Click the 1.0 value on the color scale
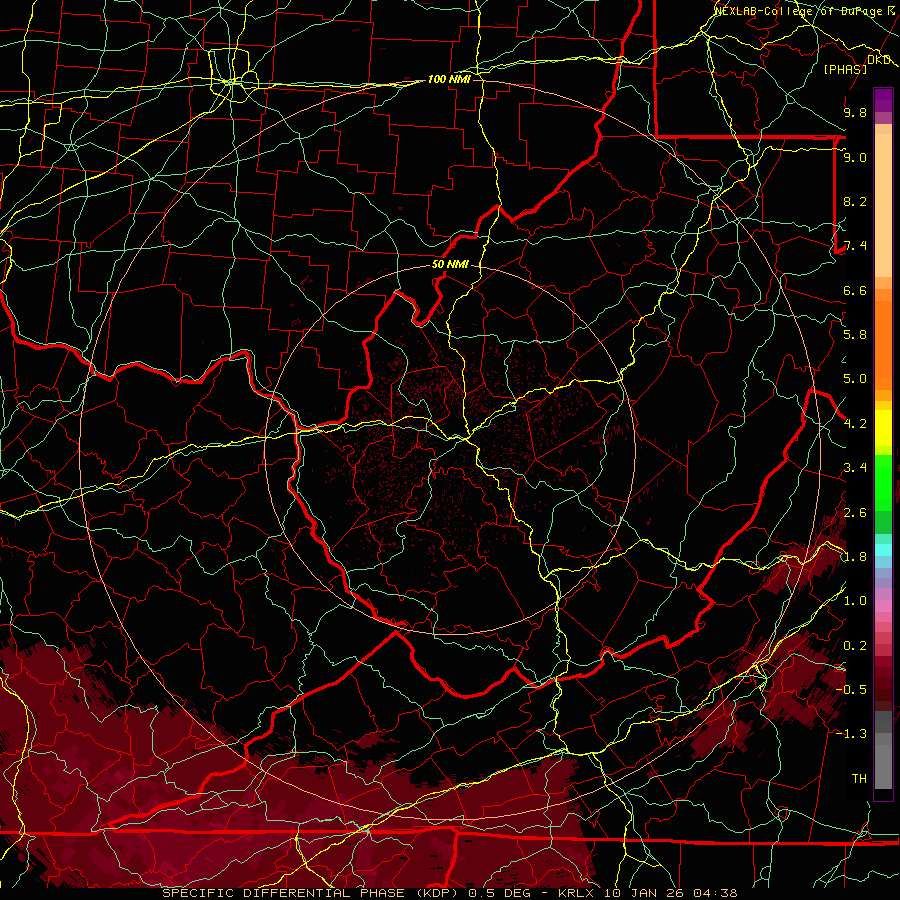The image size is (900, 900). pyautogui.click(x=855, y=601)
